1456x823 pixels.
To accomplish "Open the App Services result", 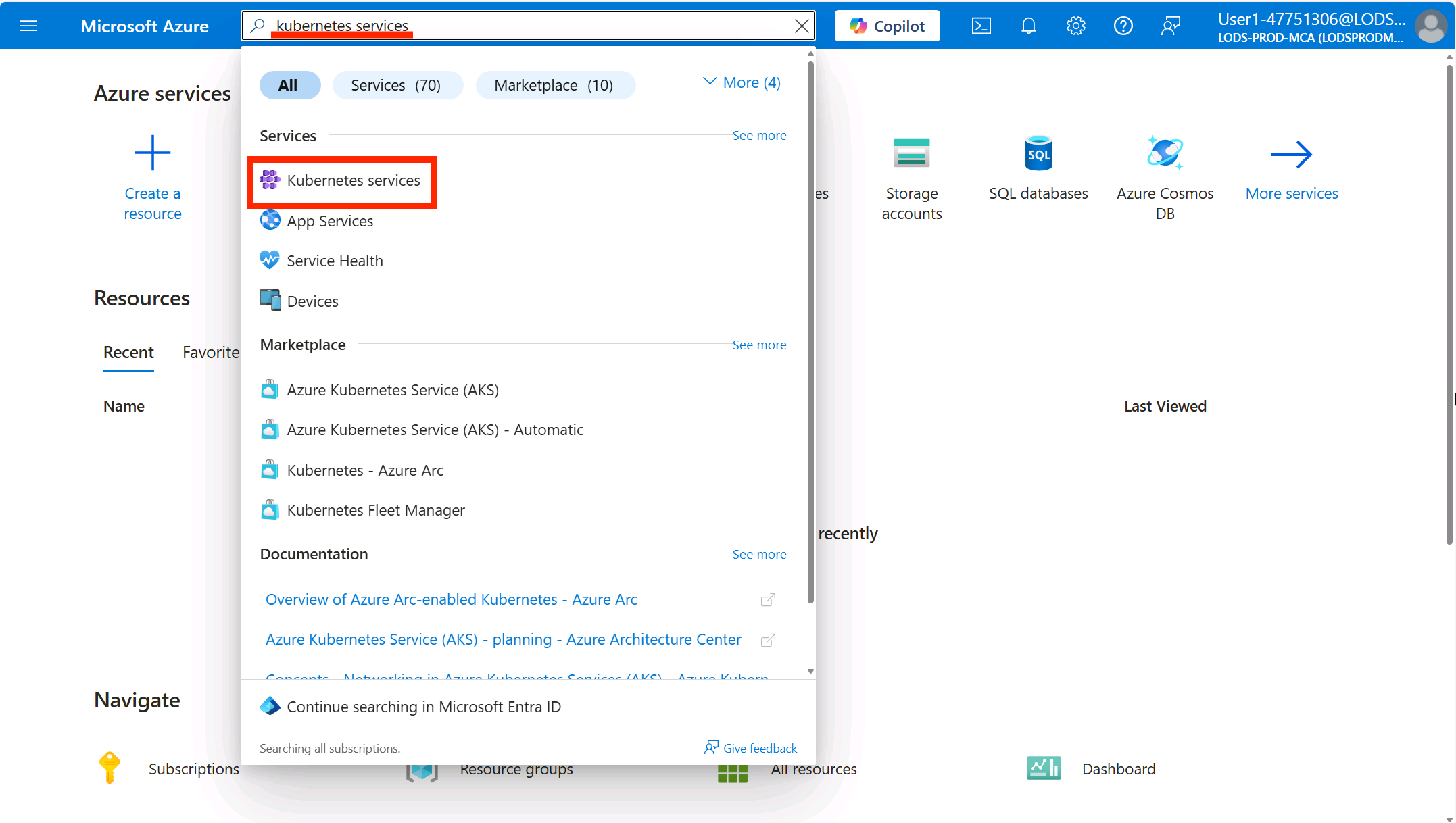I will click(316, 221).
